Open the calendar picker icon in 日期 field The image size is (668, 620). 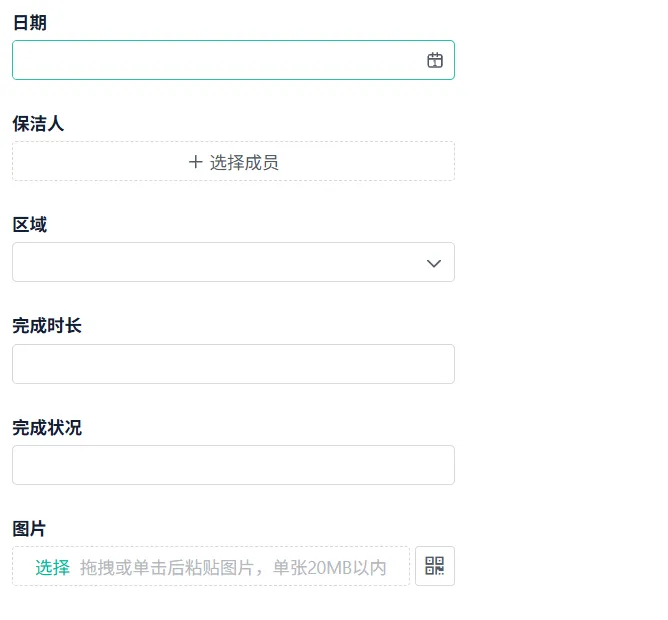[435, 60]
